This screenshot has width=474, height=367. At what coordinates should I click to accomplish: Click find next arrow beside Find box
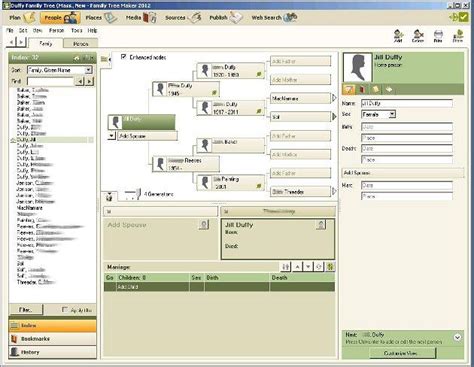click(x=89, y=81)
